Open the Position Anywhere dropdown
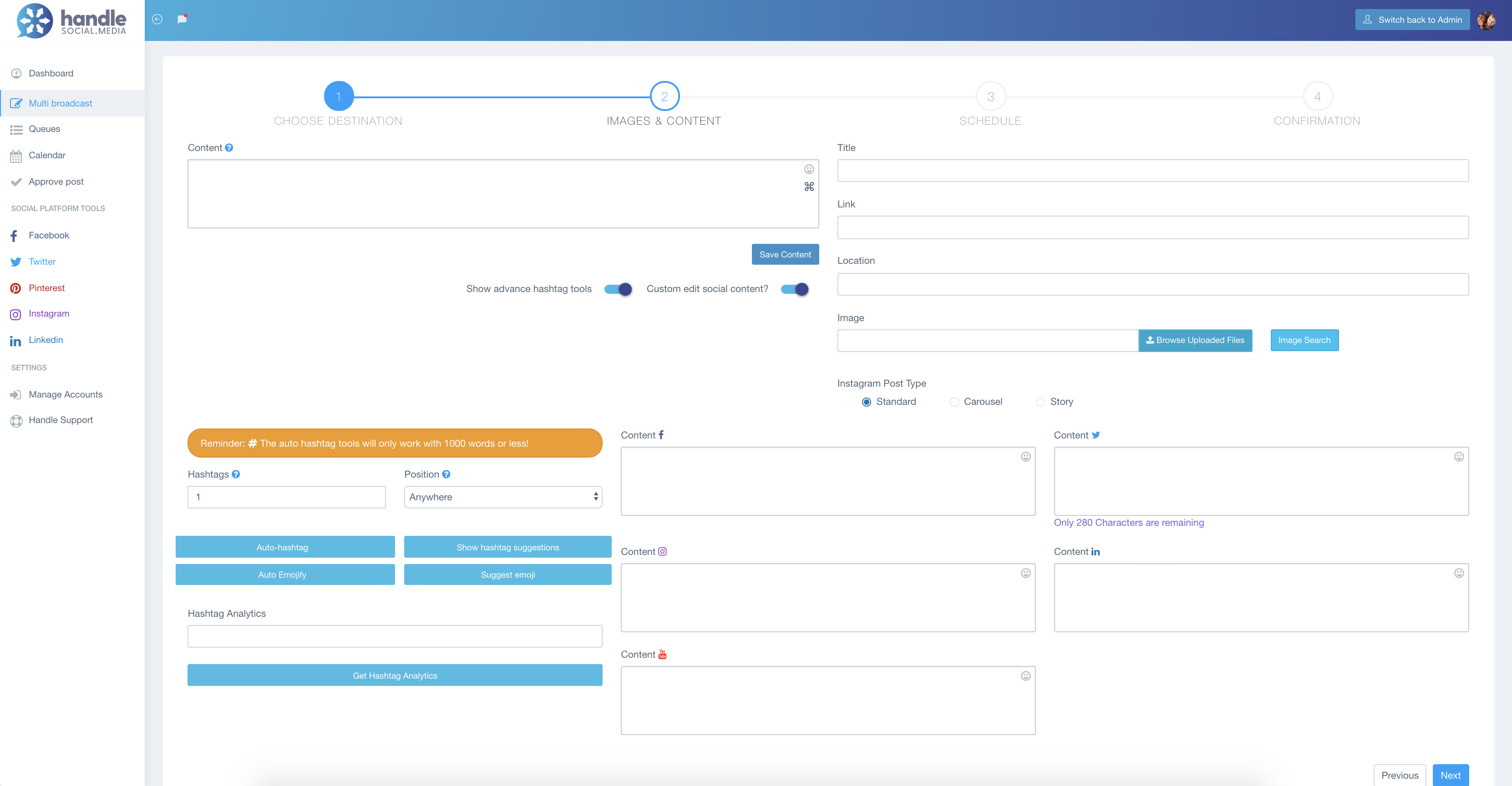Viewport: 1512px width, 786px height. [503, 498]
